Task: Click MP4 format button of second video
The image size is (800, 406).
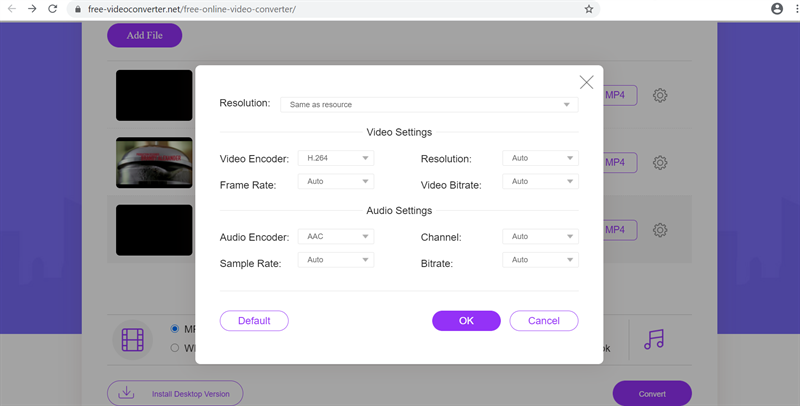Action: 620,163
